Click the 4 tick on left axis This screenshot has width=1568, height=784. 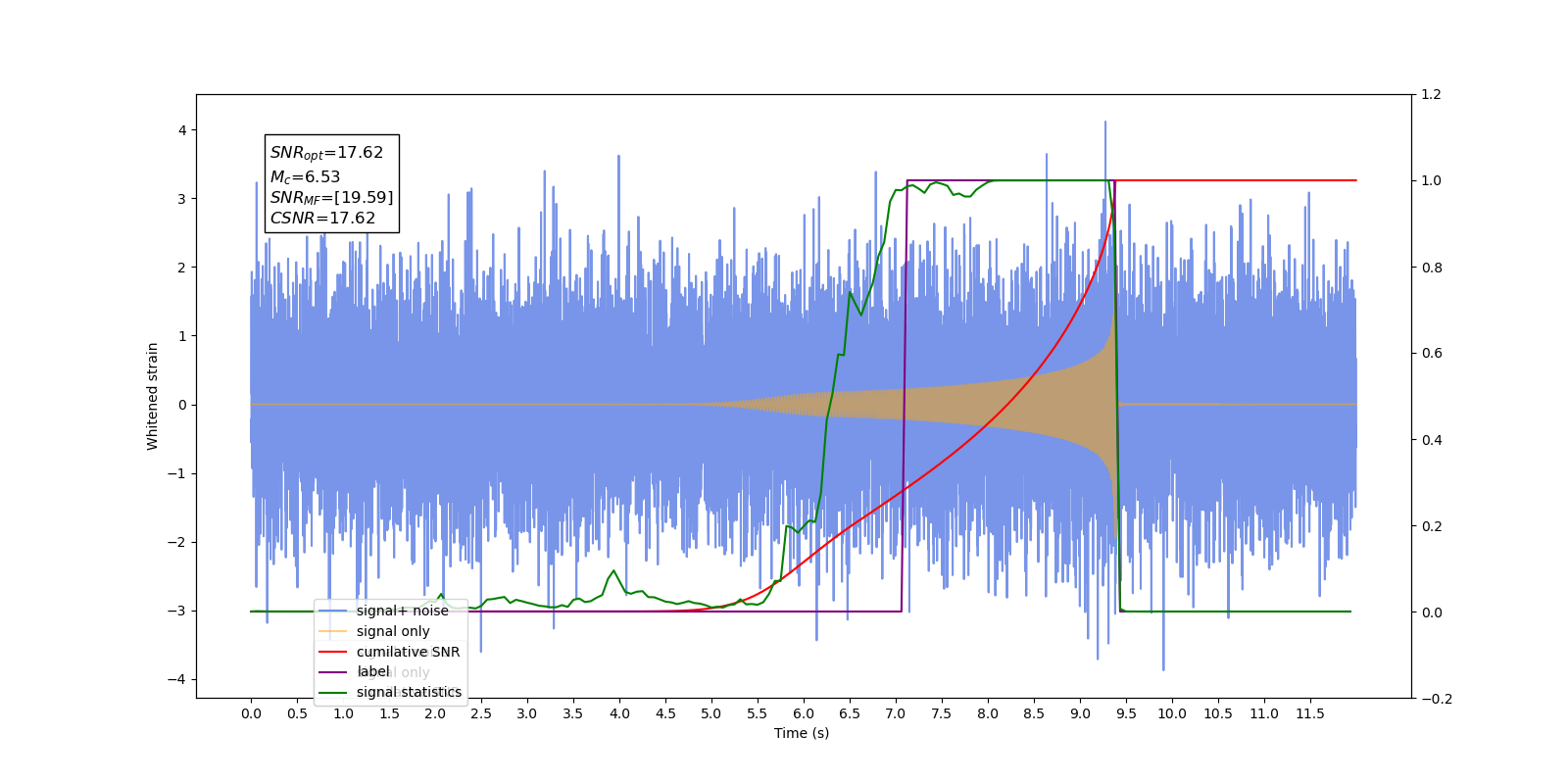182,130
